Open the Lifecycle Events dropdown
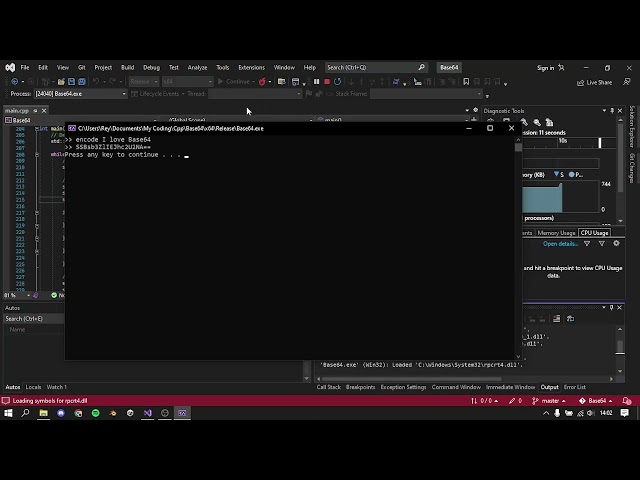 tap(158, 94)
